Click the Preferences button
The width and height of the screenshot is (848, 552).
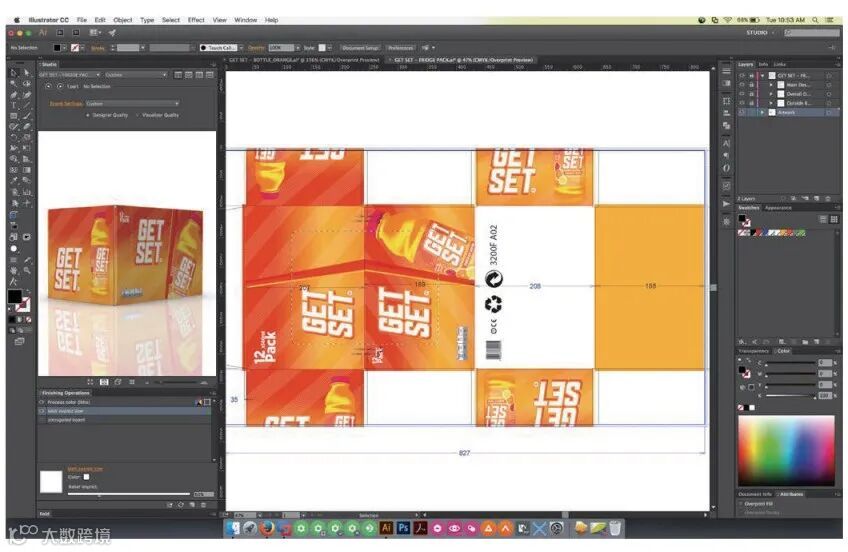coord(401,48)
